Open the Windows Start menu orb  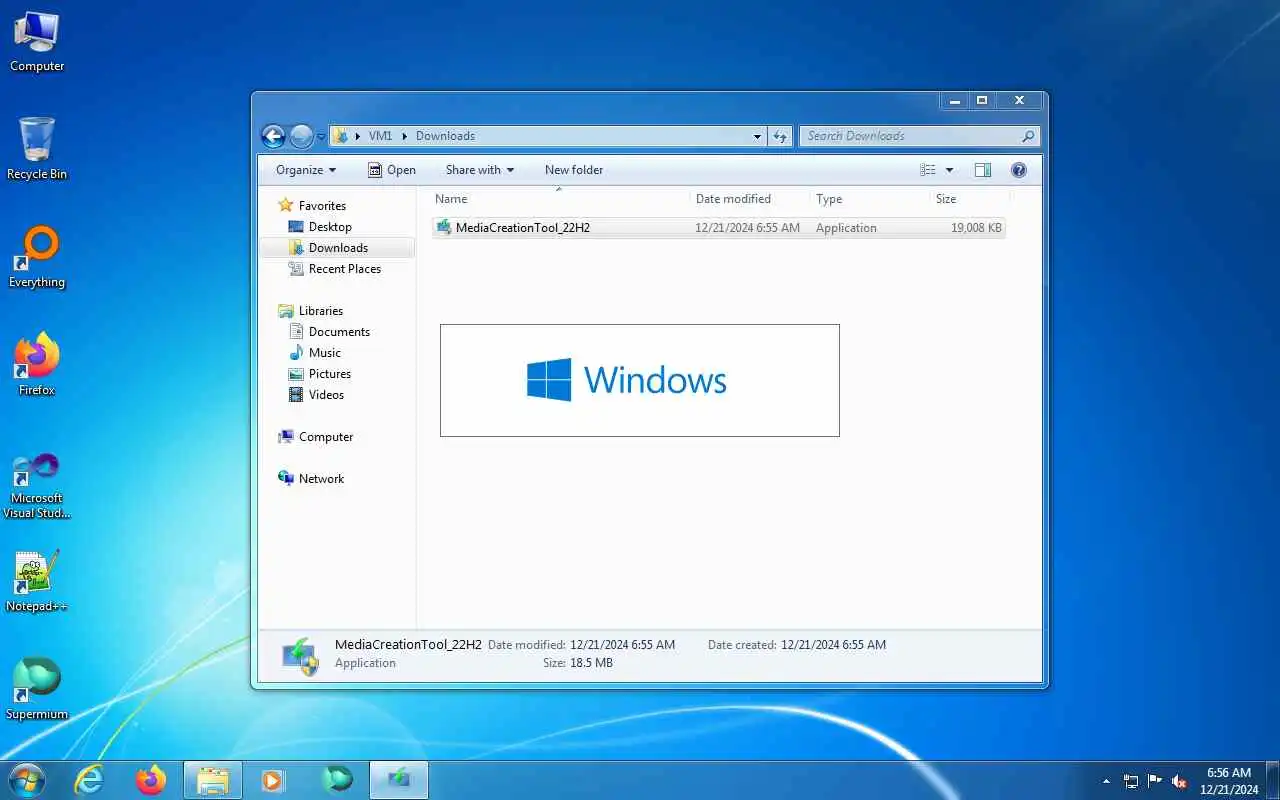tap(26, 780)
